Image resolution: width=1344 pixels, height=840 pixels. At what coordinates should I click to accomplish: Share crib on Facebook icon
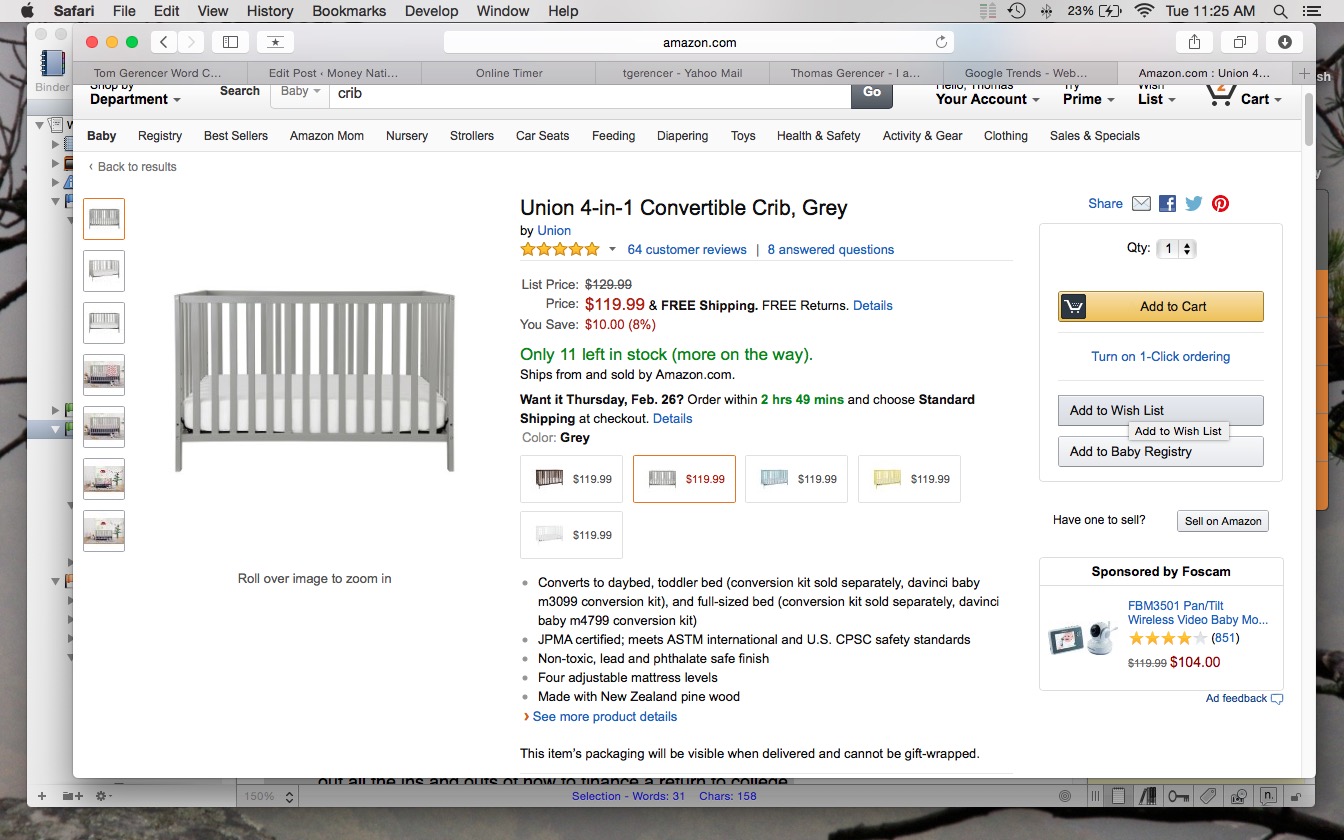coord(1167,203)
